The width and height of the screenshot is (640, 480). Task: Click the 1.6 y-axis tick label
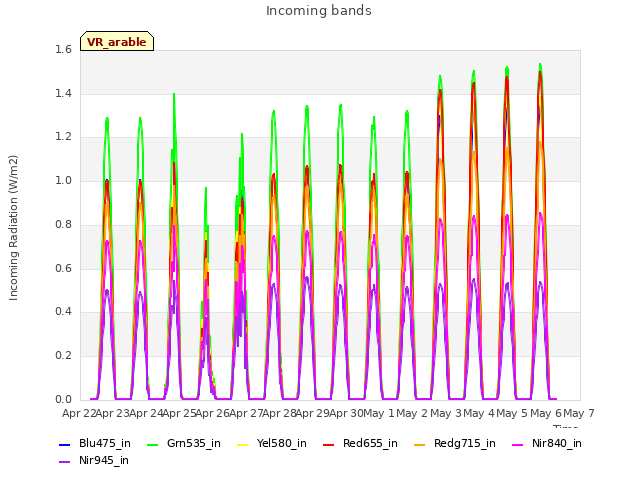[x=63, y=49]
